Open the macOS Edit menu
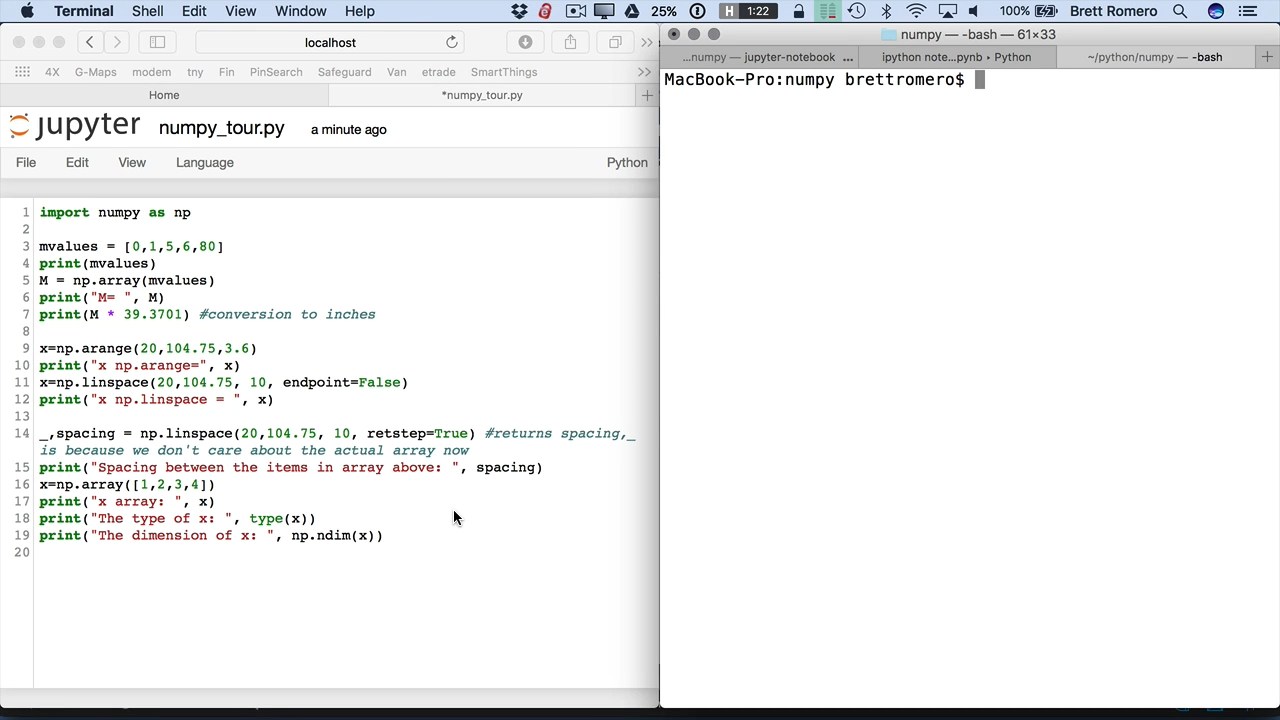 [x=194, y=11]
